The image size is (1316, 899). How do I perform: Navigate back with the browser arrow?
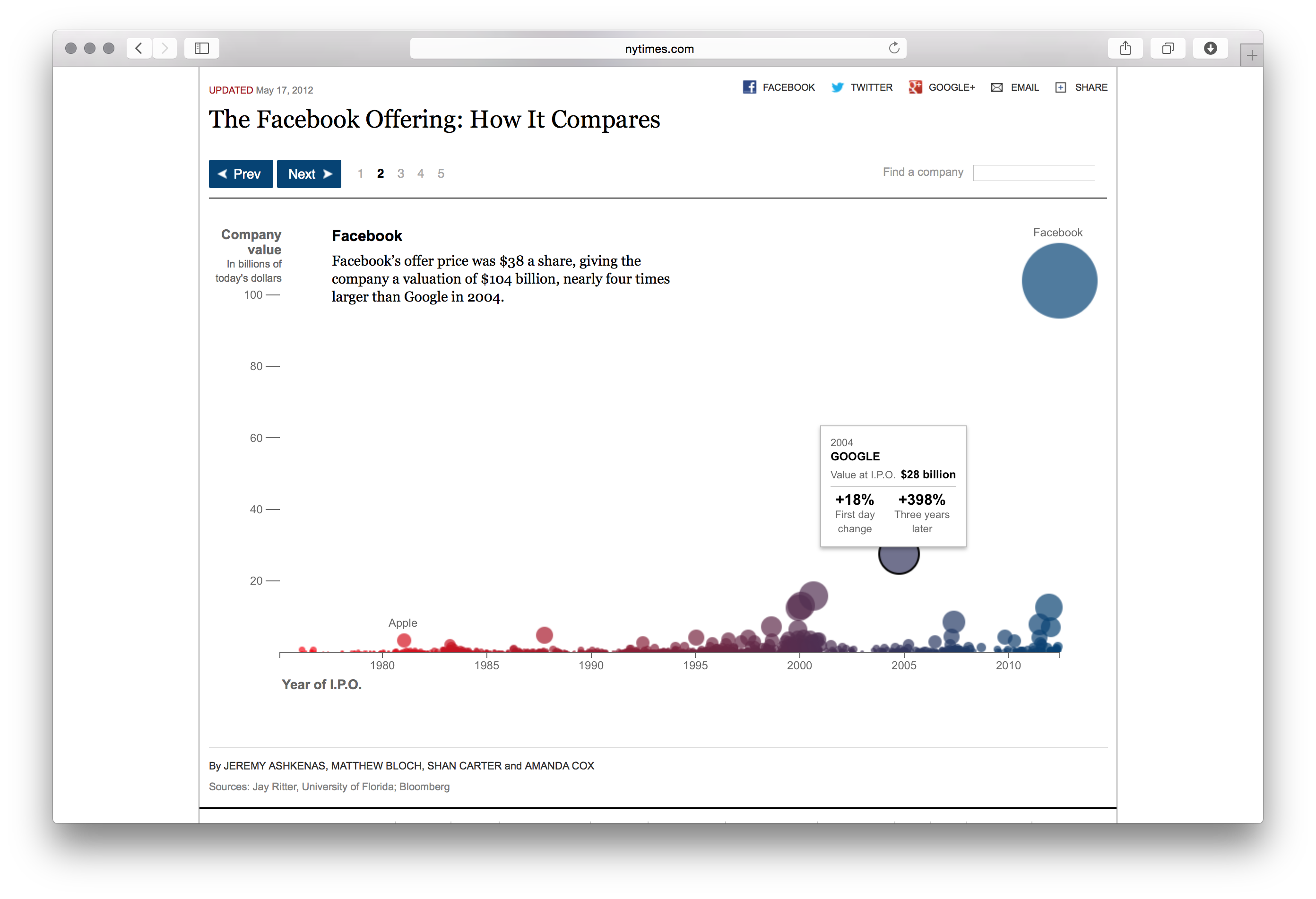pos(138,48)
